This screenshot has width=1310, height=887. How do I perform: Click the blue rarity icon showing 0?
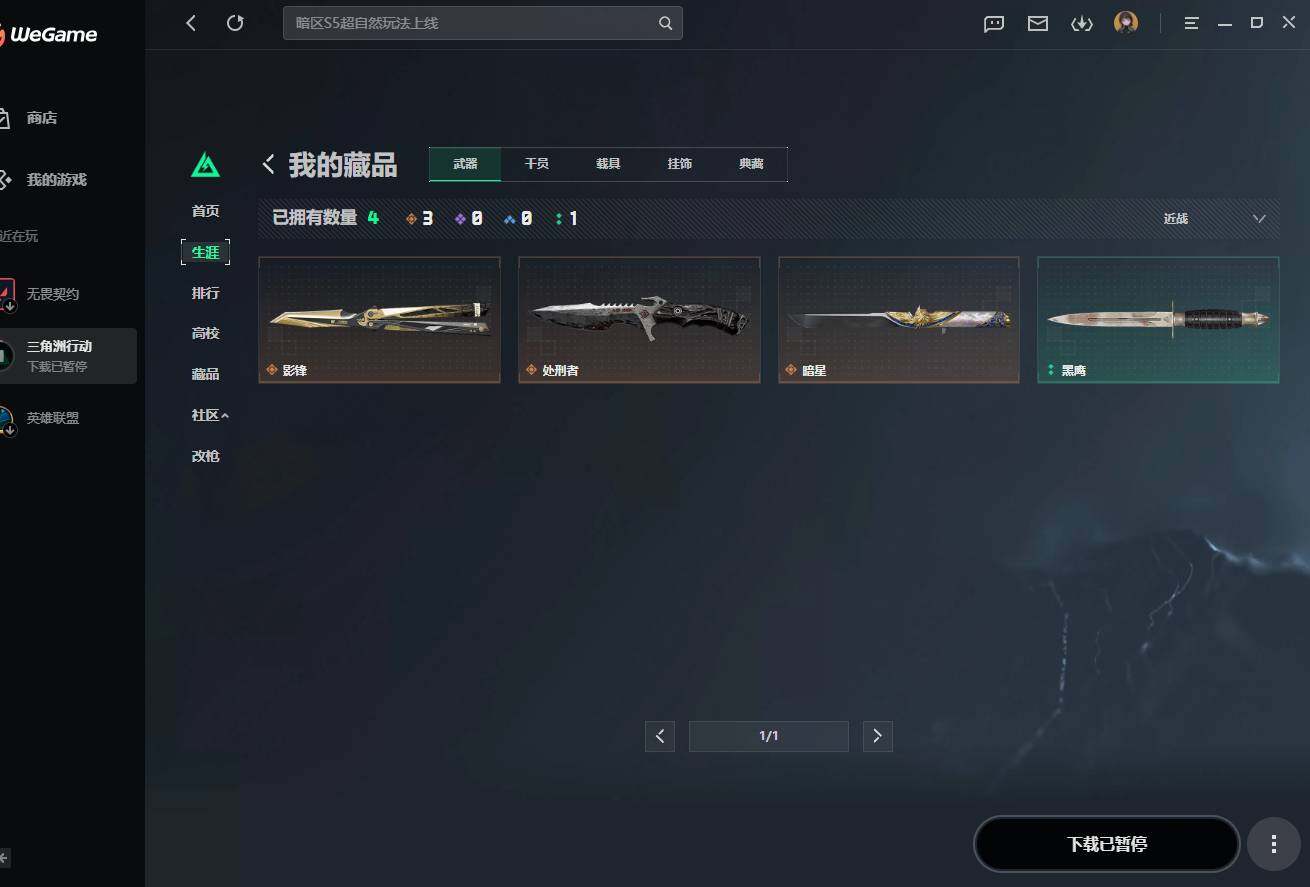[x=510, y=219]
